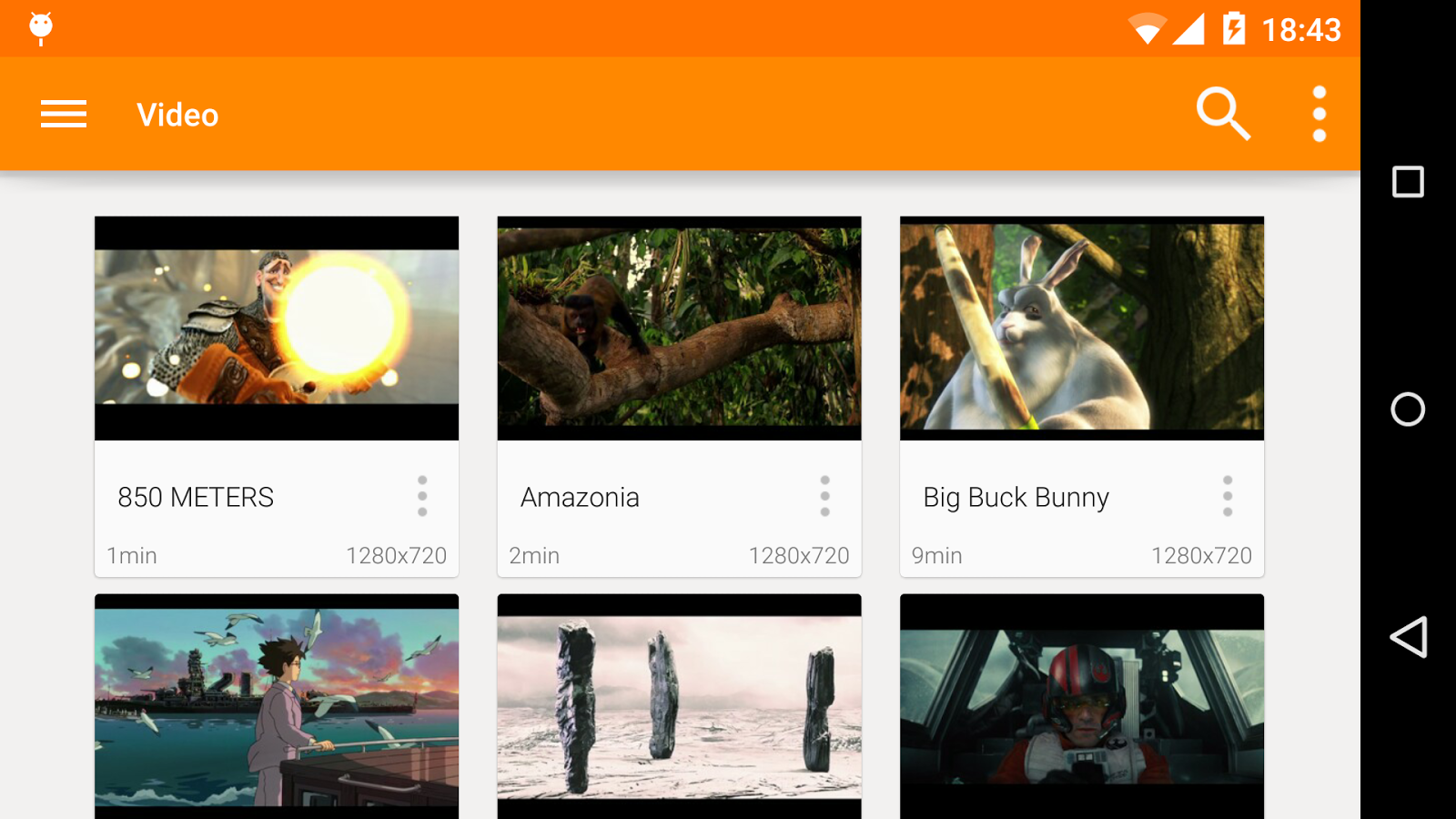Tap the 9min duration label on Big Buck Bunny
The image size is (1456, 819).
(x=937, y=555)
